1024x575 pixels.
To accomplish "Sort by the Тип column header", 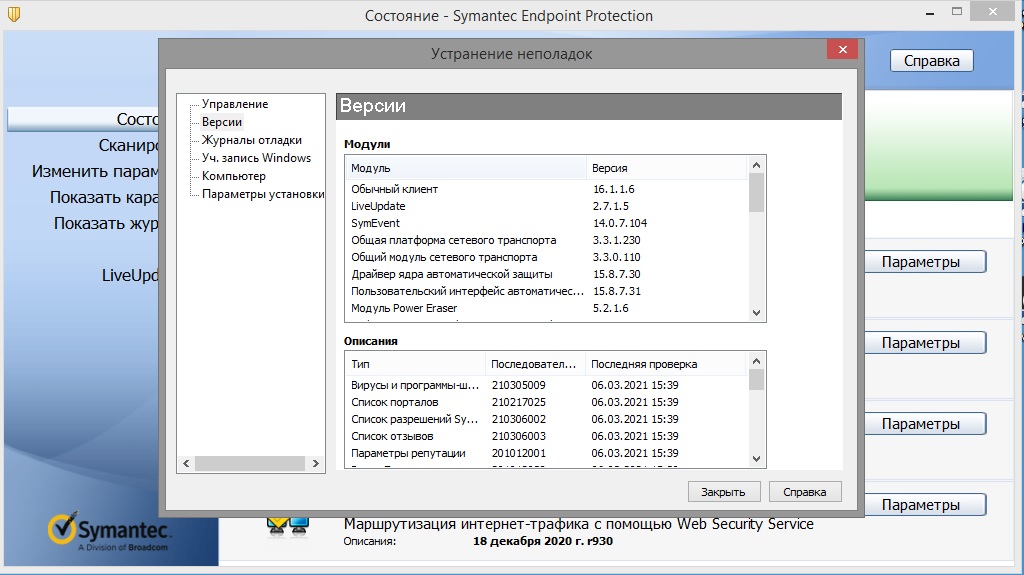I will [416, 364].
